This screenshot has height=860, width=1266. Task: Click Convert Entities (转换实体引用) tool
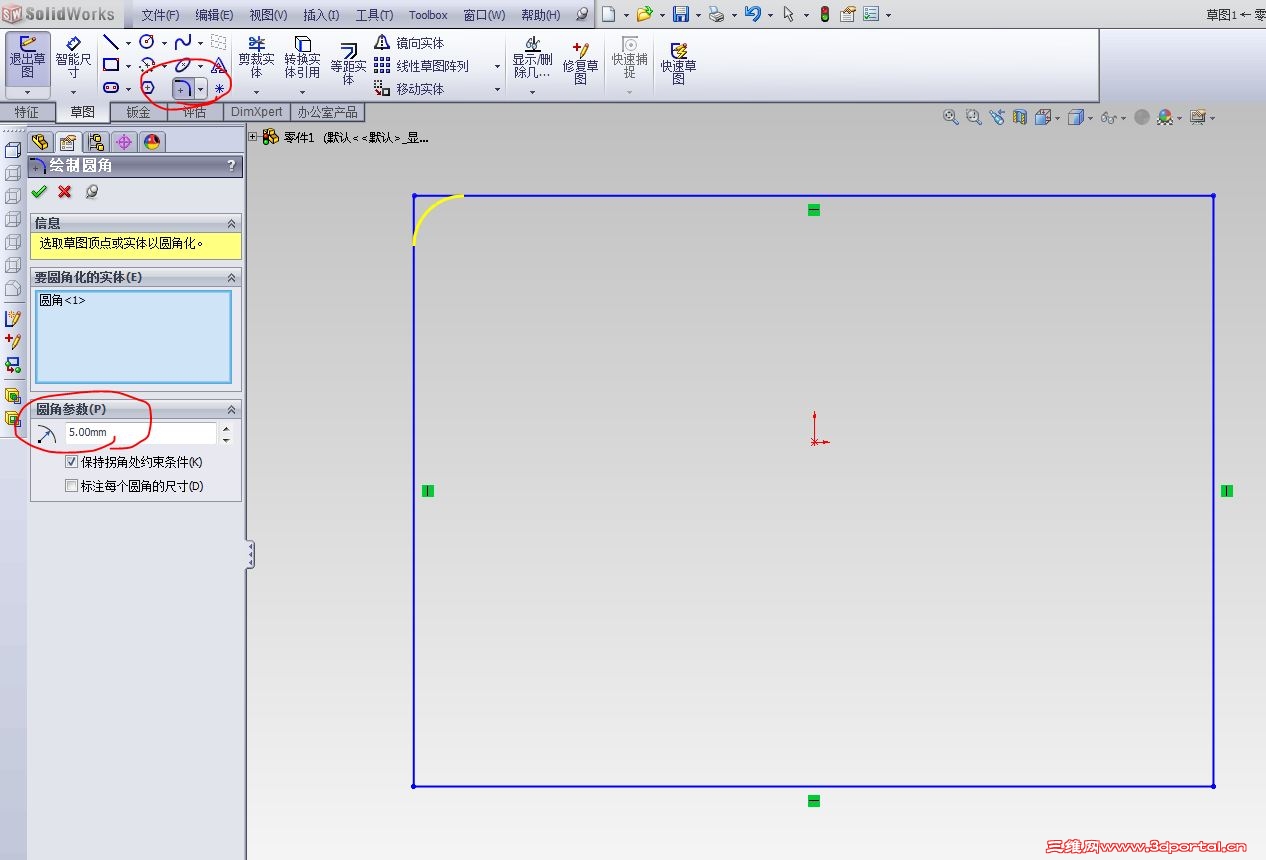(x=302, y=58)
